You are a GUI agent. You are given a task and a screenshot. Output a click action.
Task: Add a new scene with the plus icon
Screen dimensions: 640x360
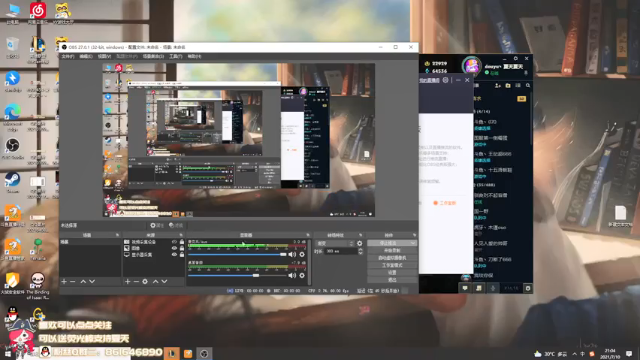tap(64, 282)
